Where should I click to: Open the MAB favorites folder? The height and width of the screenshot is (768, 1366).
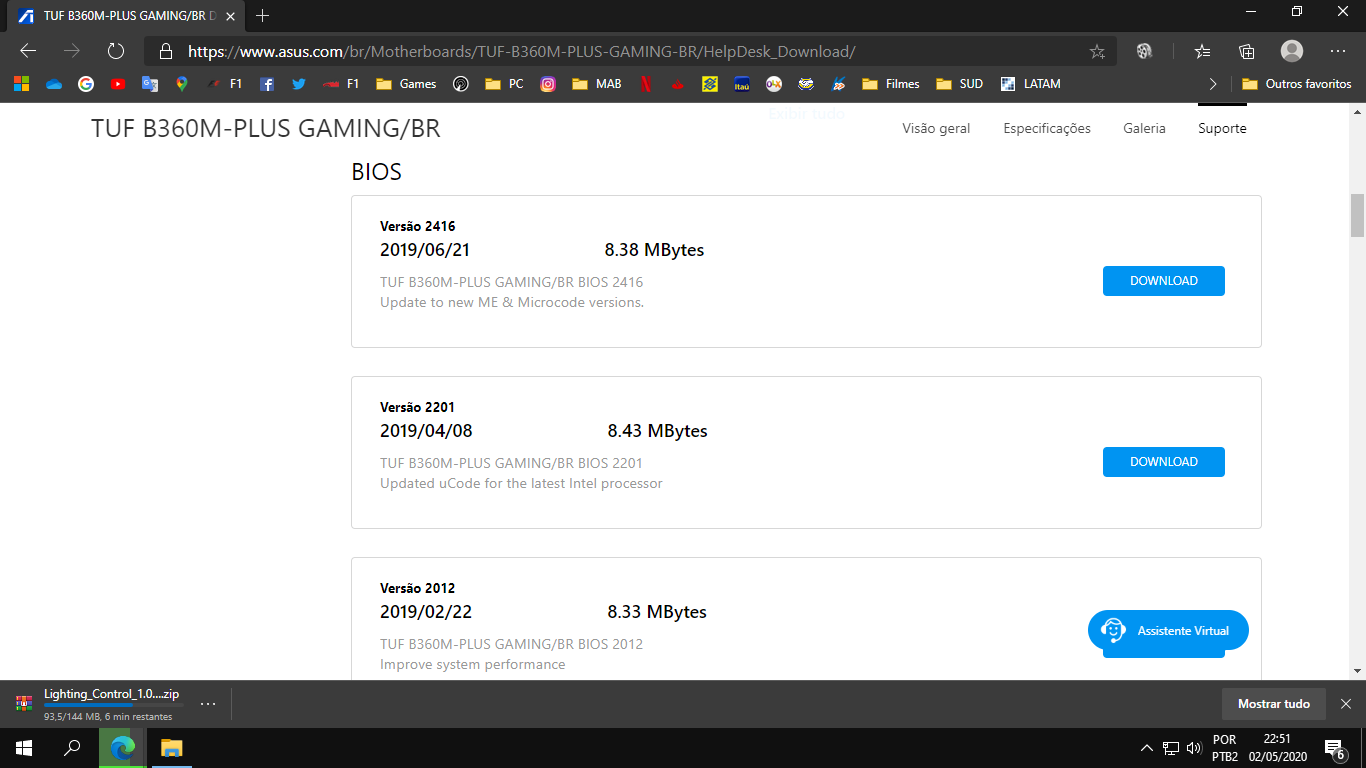[597, 84]
